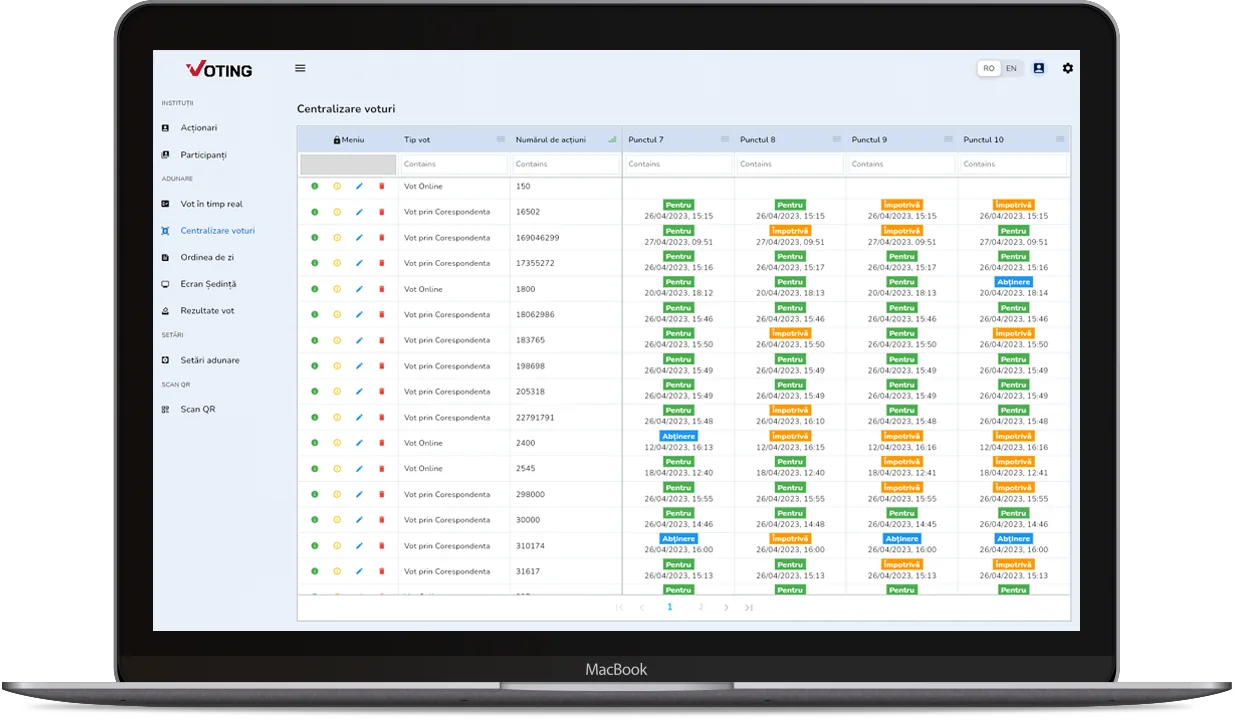Edit the row with 16502 shares

(x=359, y=212)
